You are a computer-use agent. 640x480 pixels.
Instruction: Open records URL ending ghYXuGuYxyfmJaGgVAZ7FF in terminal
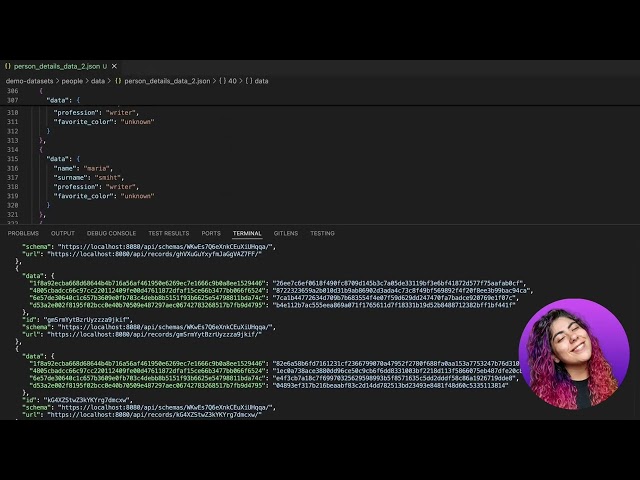pyautogui.click(x=155, y=254)
